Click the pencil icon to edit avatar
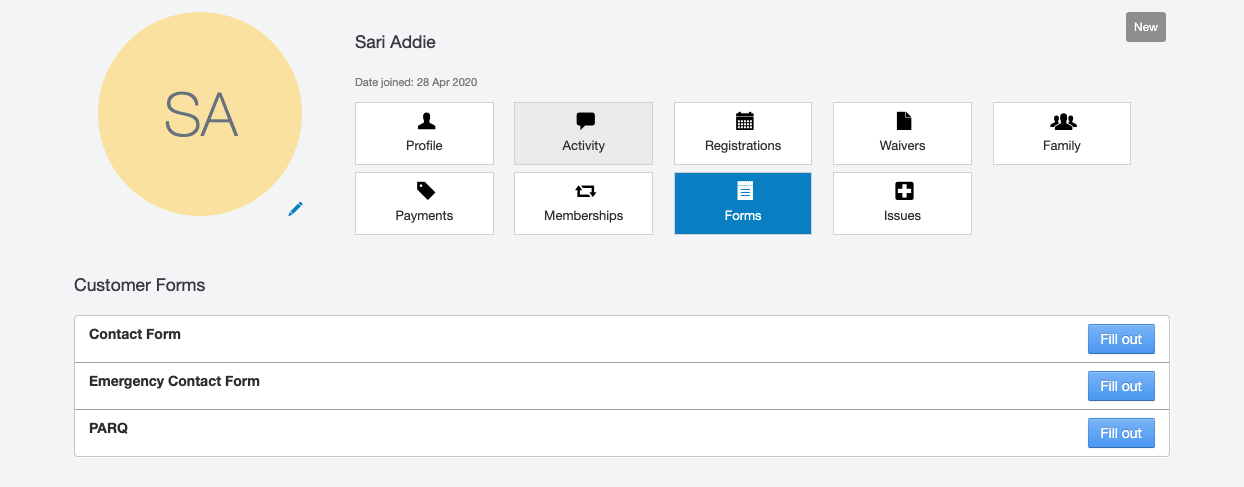The width and height of the screenshot is (1244, 487). pyautogui.click(x=295, y=208)
